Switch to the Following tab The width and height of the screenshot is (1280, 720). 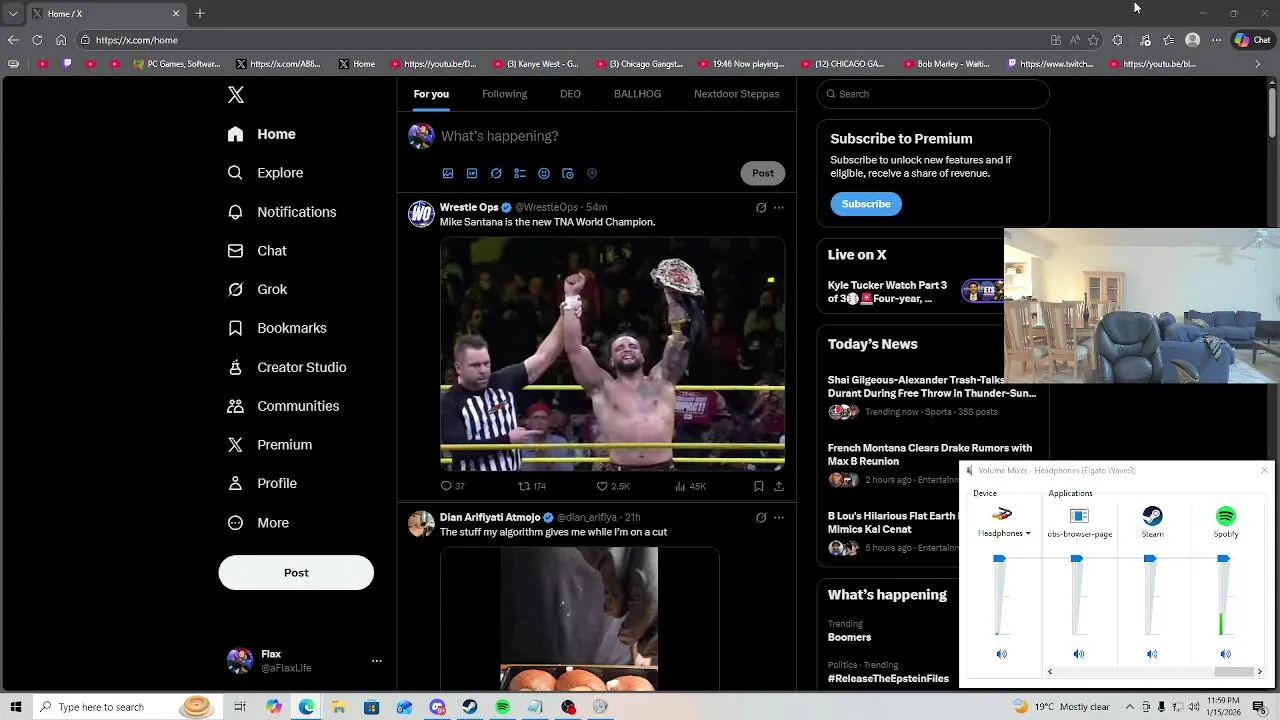click(504, 94)
